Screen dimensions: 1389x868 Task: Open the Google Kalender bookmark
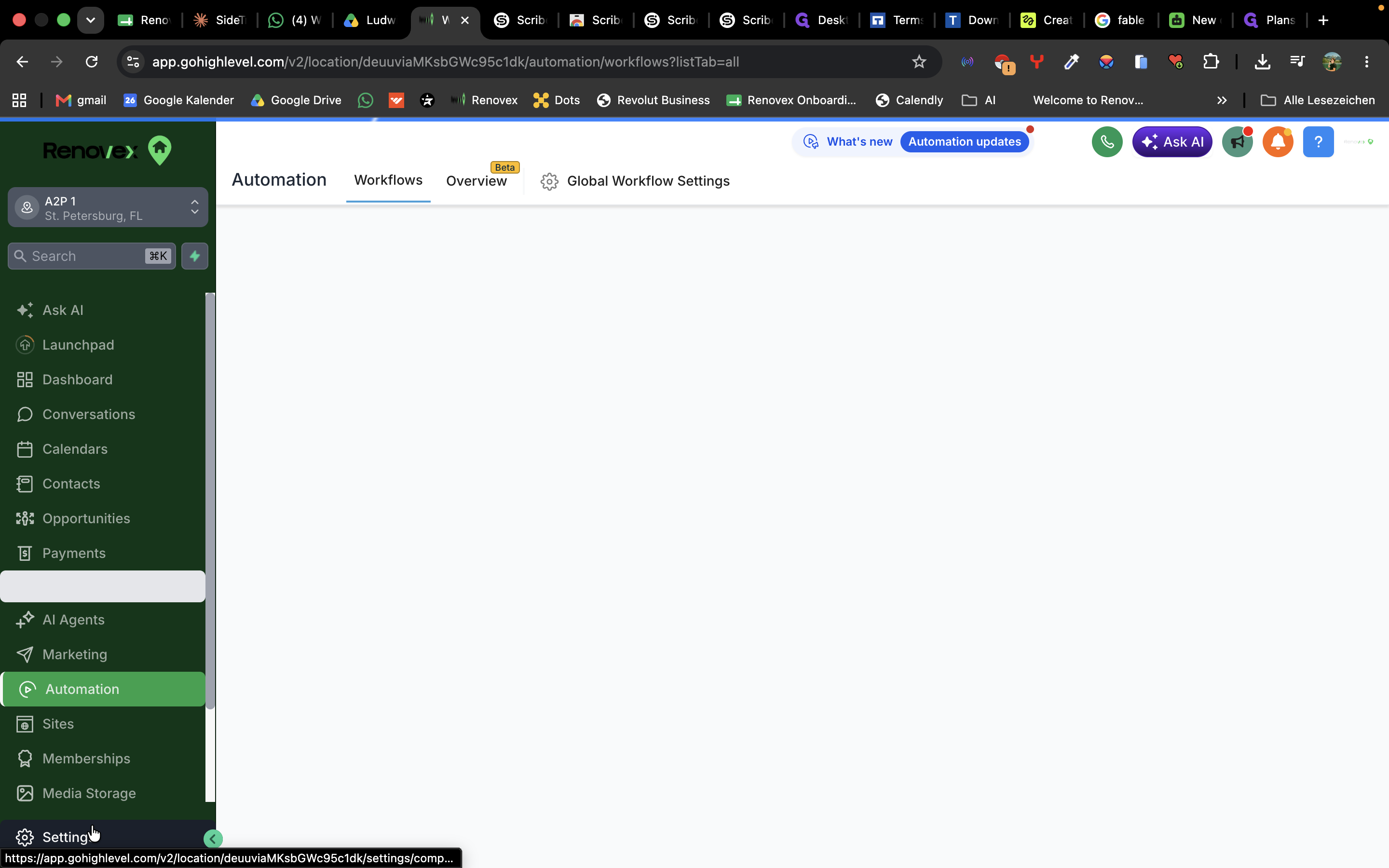pos(179,100)
